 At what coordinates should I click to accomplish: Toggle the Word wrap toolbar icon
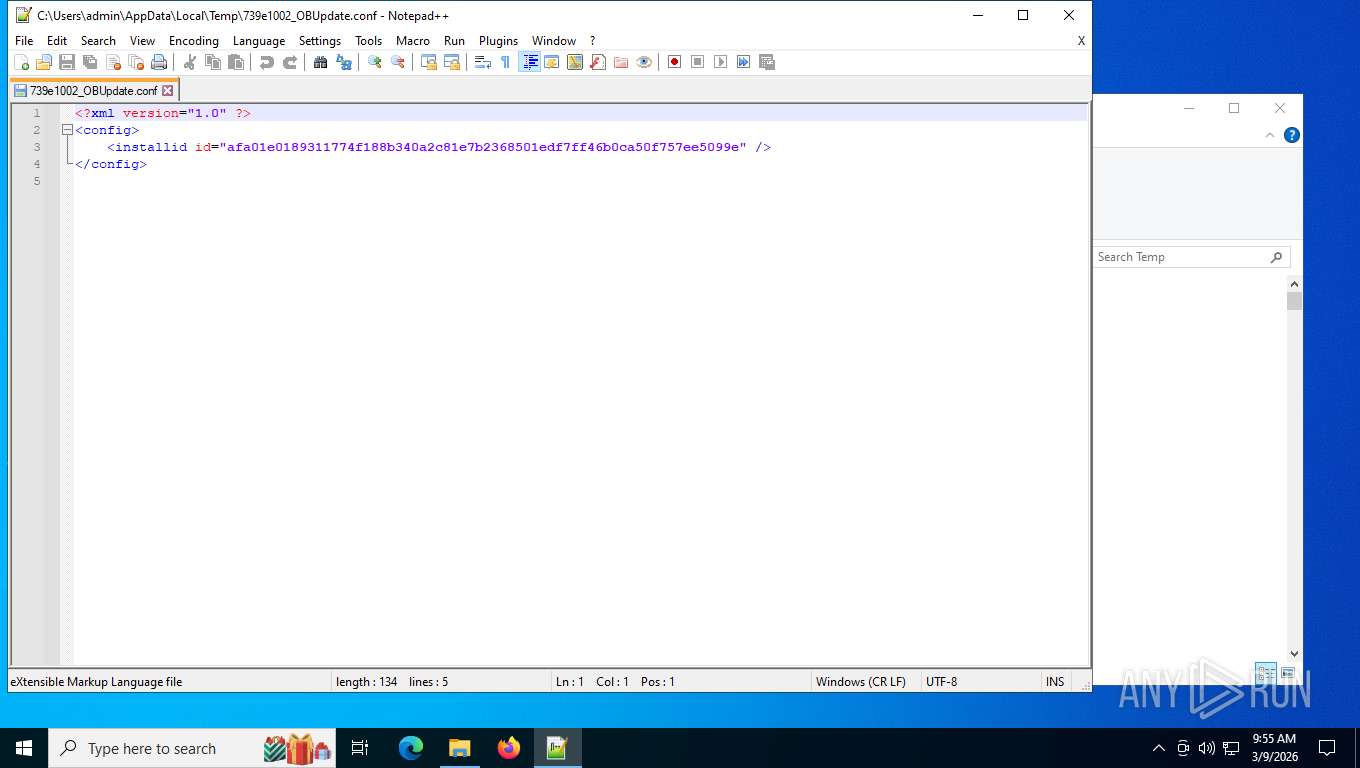point(483,62)
